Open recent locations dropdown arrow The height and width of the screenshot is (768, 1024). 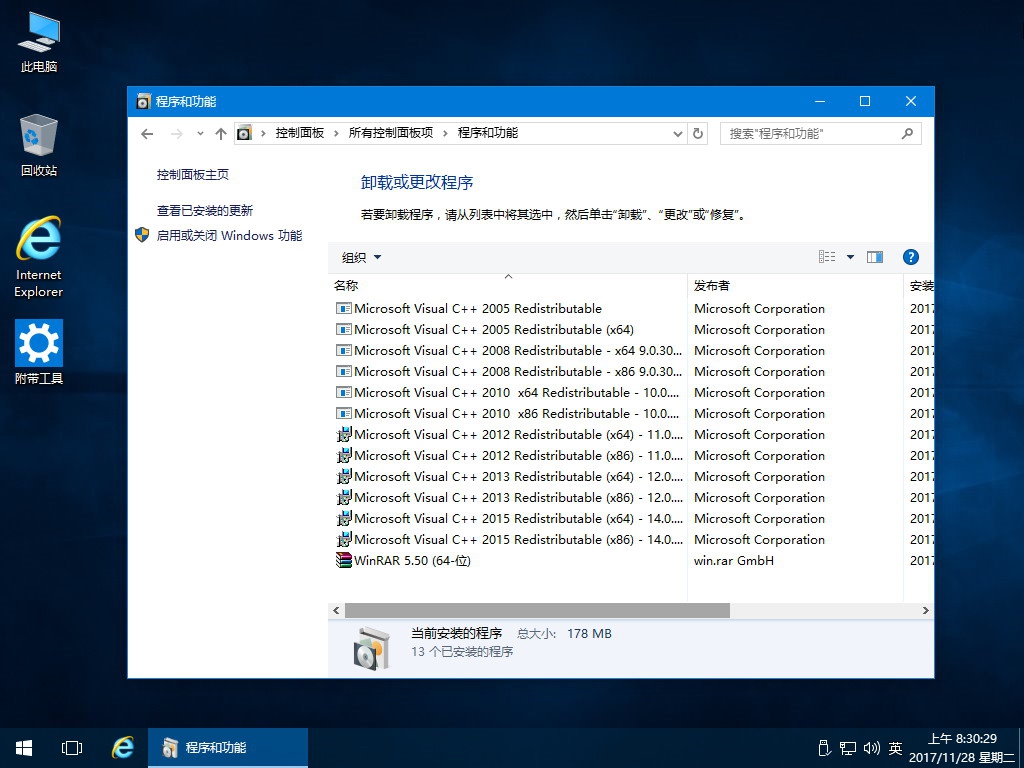[x=200, y=133]
